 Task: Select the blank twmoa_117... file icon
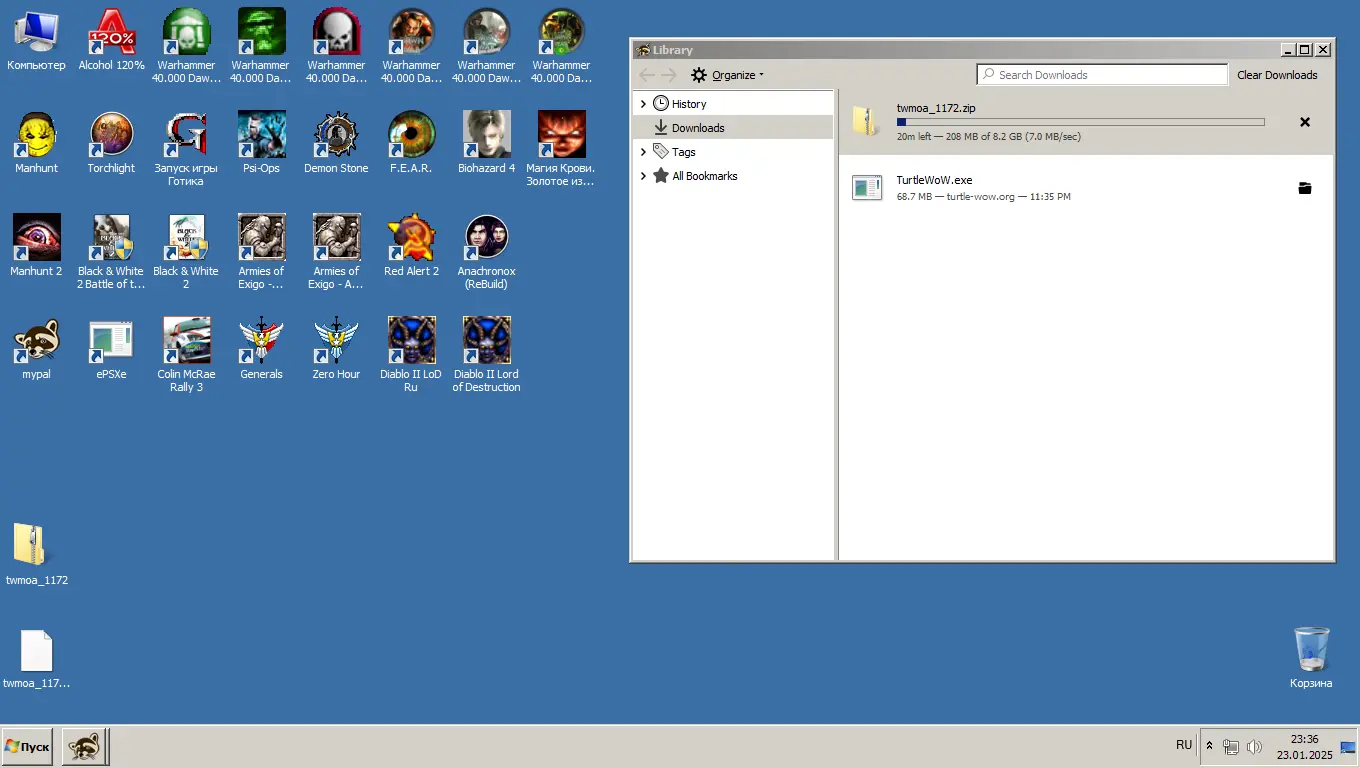(x=36, y=658)
